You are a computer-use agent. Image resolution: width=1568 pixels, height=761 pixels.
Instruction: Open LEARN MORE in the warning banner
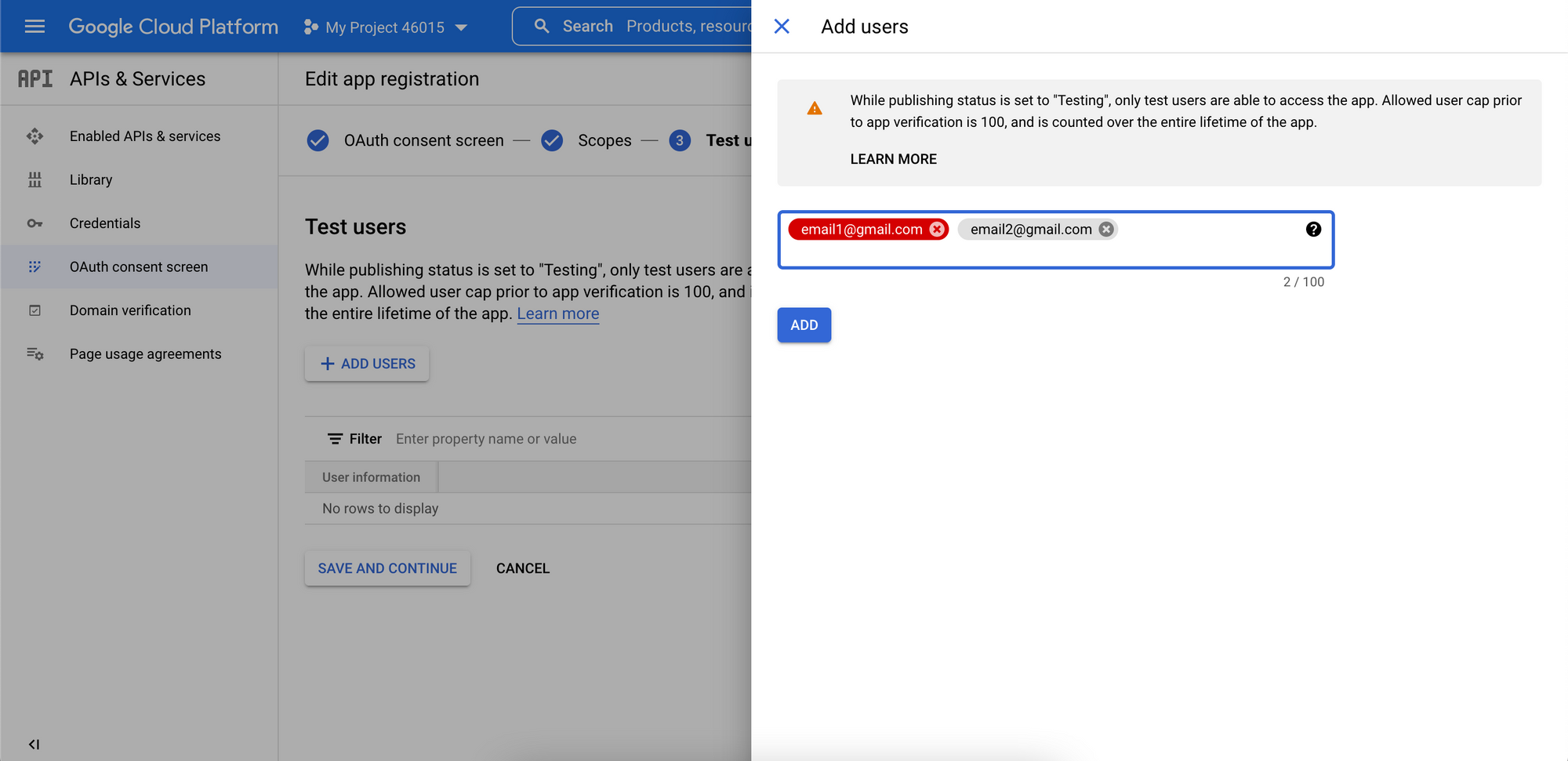[893, 159]
